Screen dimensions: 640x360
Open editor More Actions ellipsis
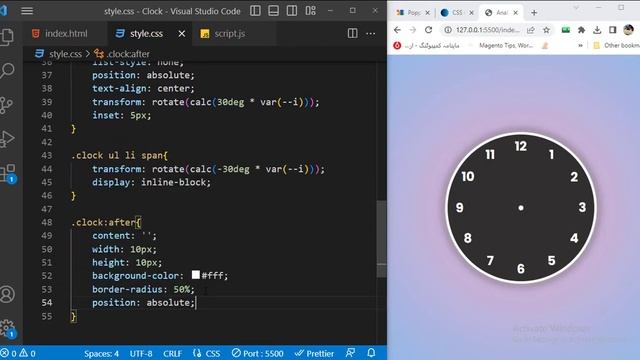(x=371, y=33)
